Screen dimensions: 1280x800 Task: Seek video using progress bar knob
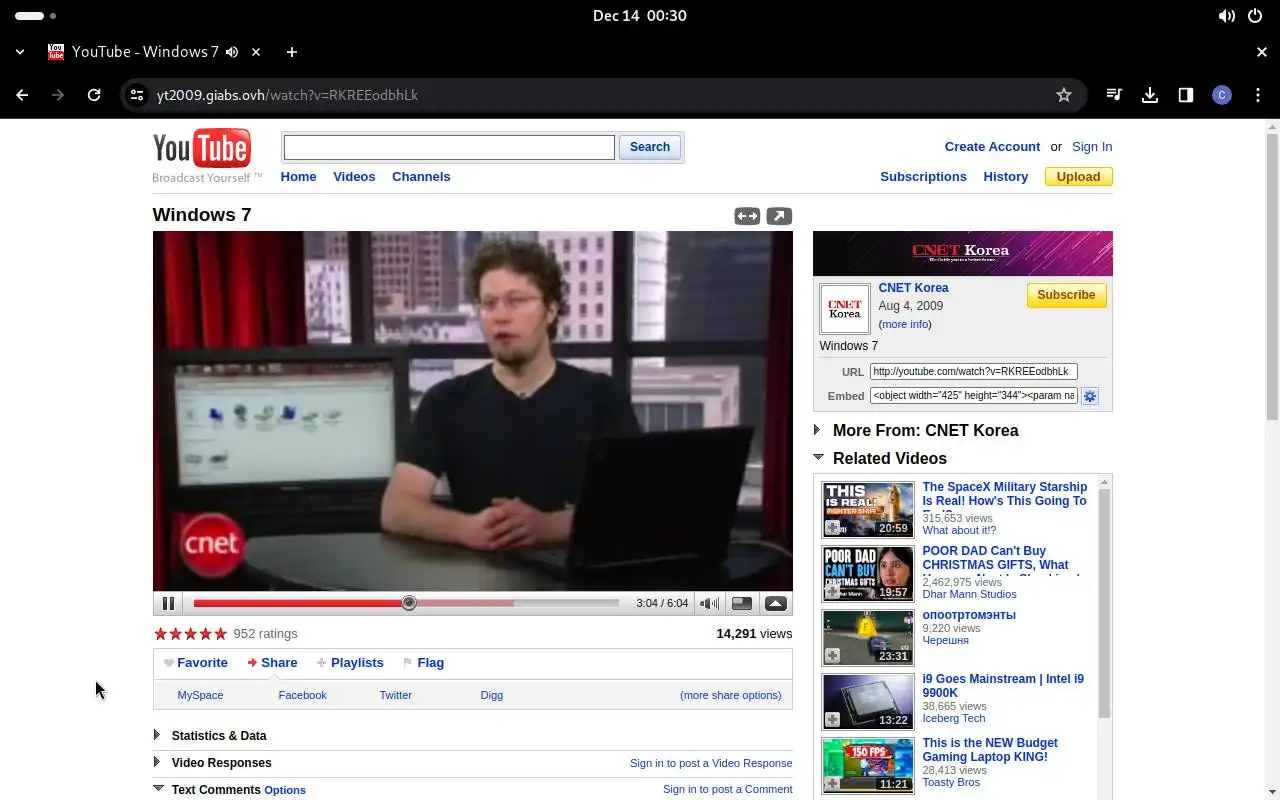tap(408, 603)
